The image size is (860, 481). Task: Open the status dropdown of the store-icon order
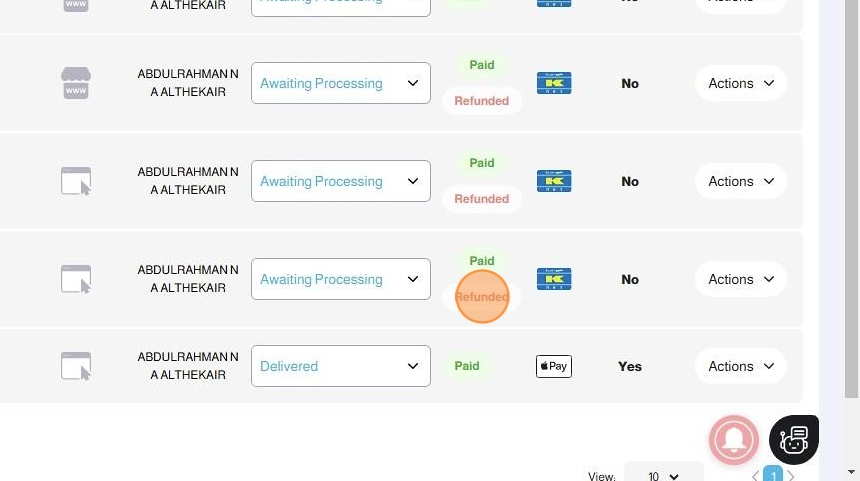click(x=340, y=83)
